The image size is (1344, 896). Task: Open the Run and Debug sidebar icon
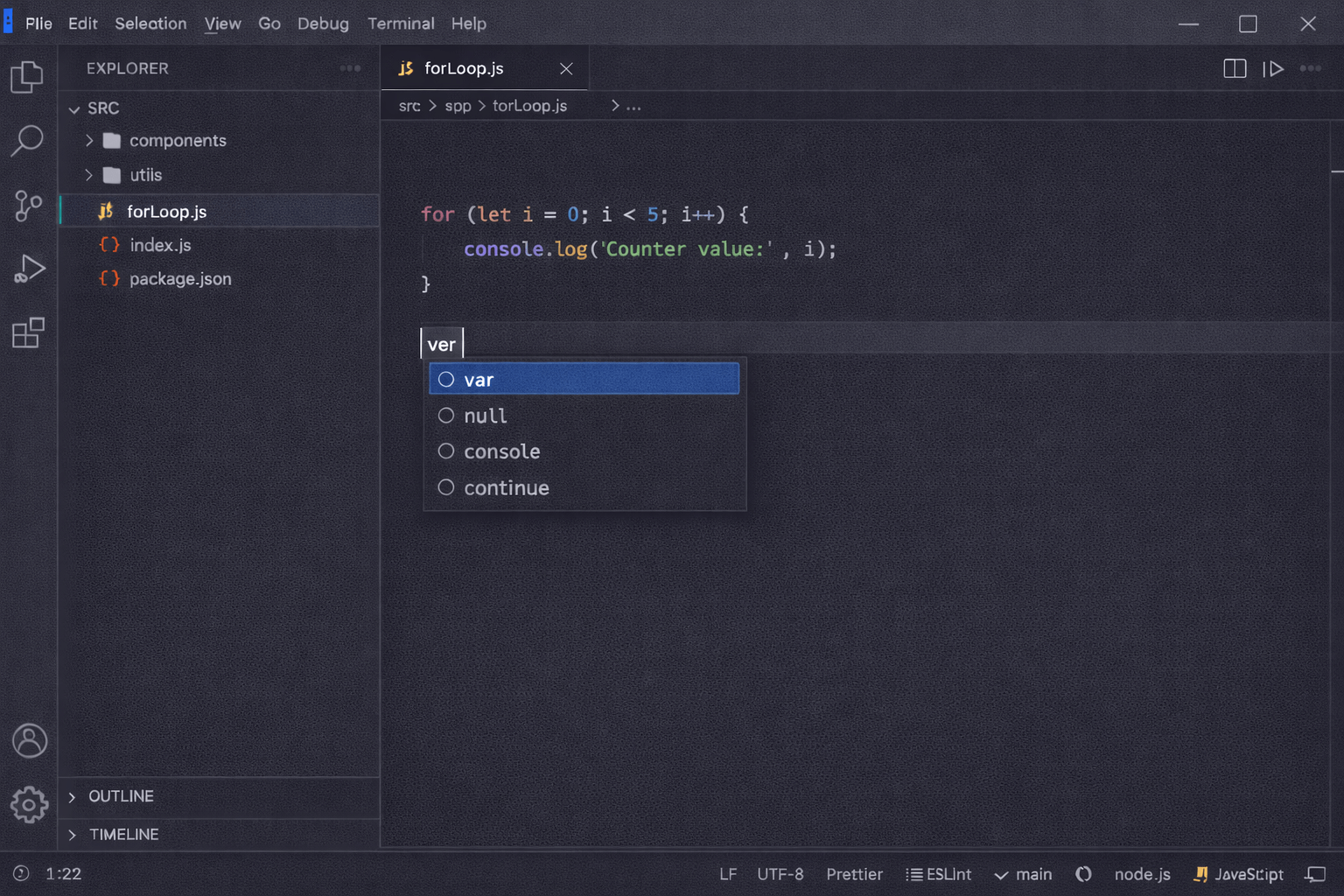(29, 269)
